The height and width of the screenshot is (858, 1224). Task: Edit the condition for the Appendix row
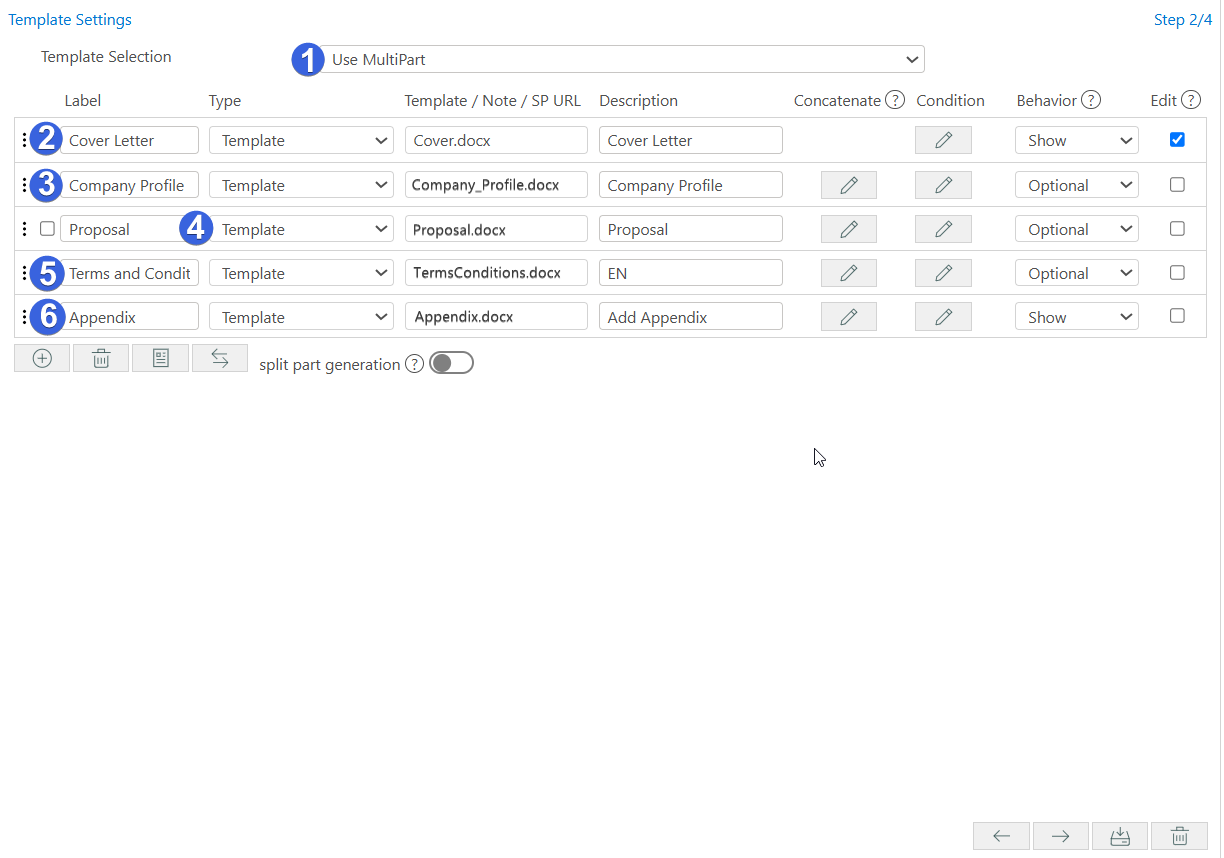click(x=943, y=317)
